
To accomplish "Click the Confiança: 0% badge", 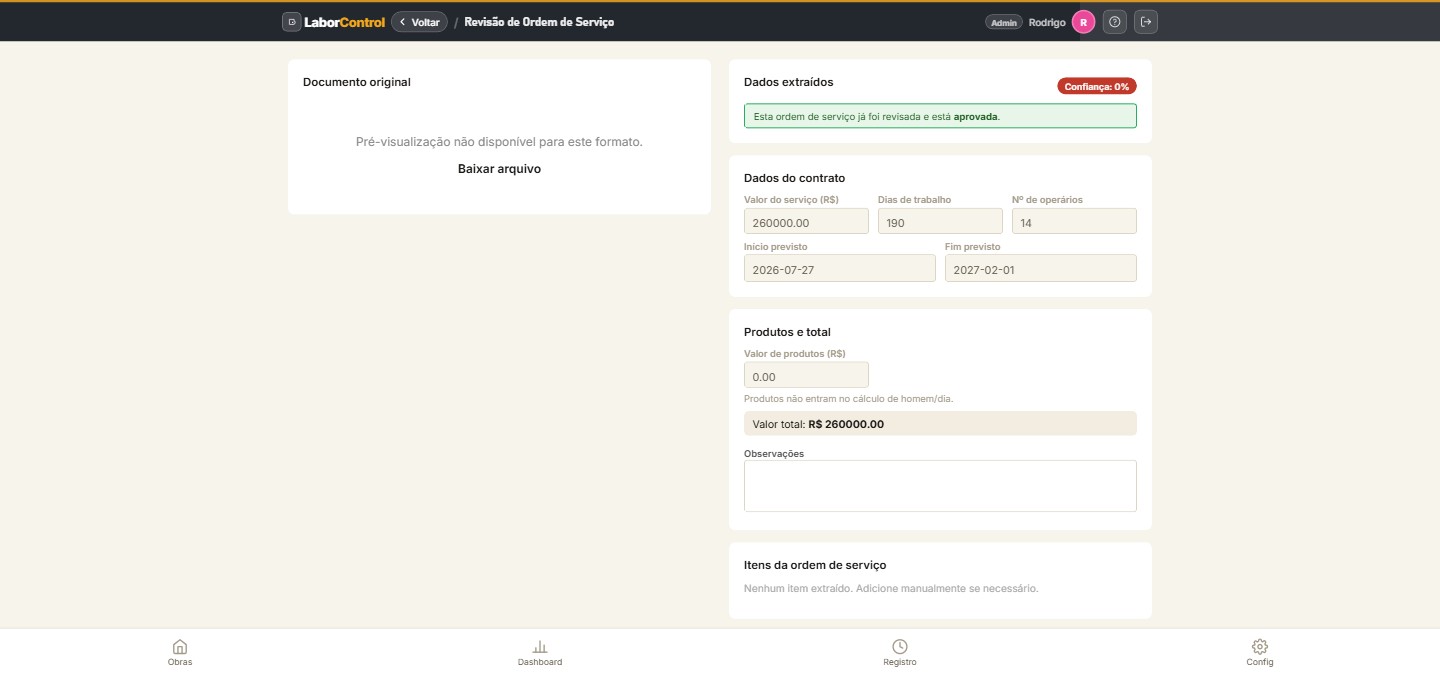I will point(1097,86).
